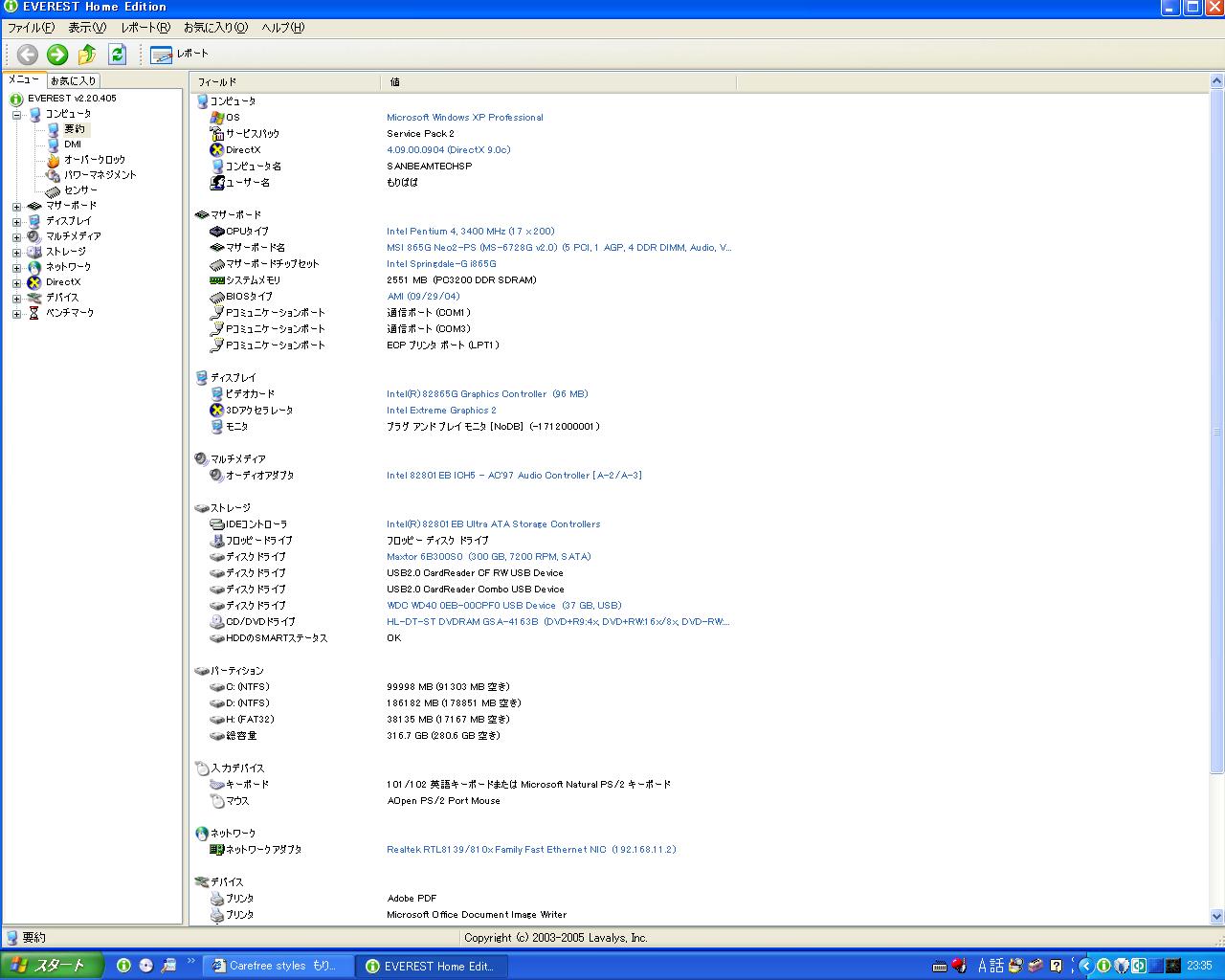Open the ヘルプ(H) menu
This screenshot has width=1225, height=980.
[282, 28]
